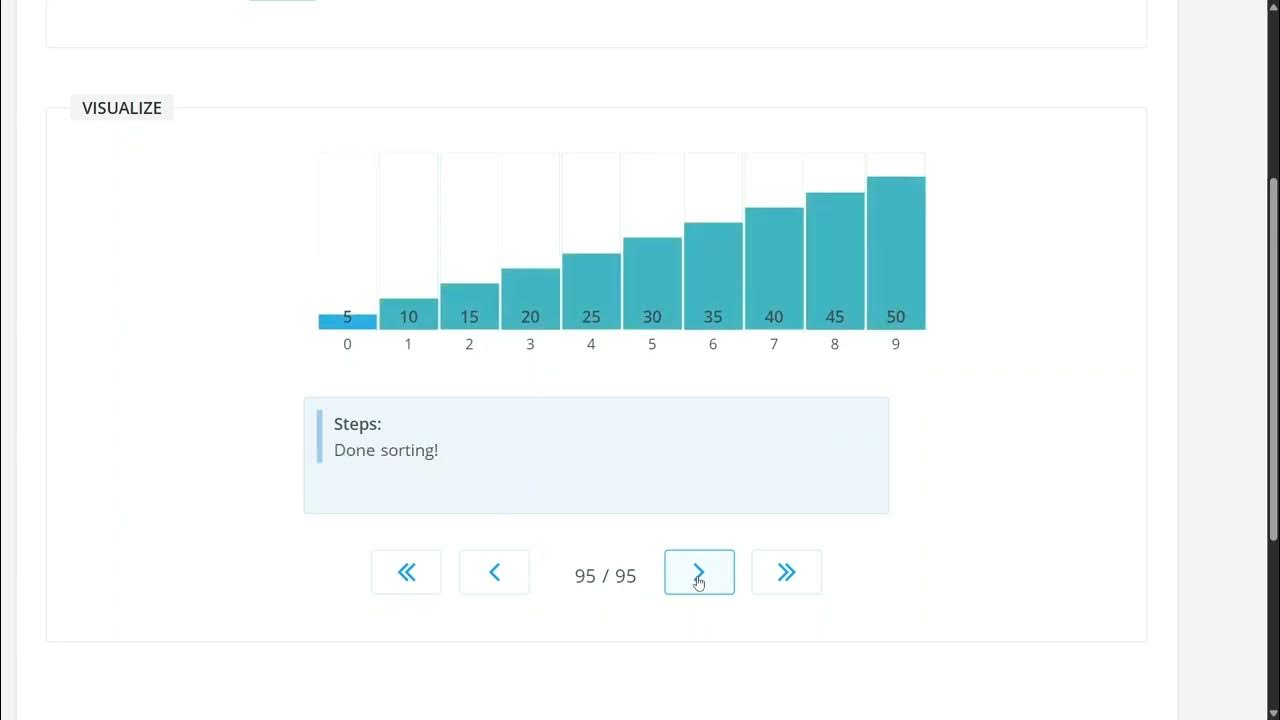Screen dimensions: 1280x720
Task: Select the highlighted bar with value 5
Action: point(347,321)
